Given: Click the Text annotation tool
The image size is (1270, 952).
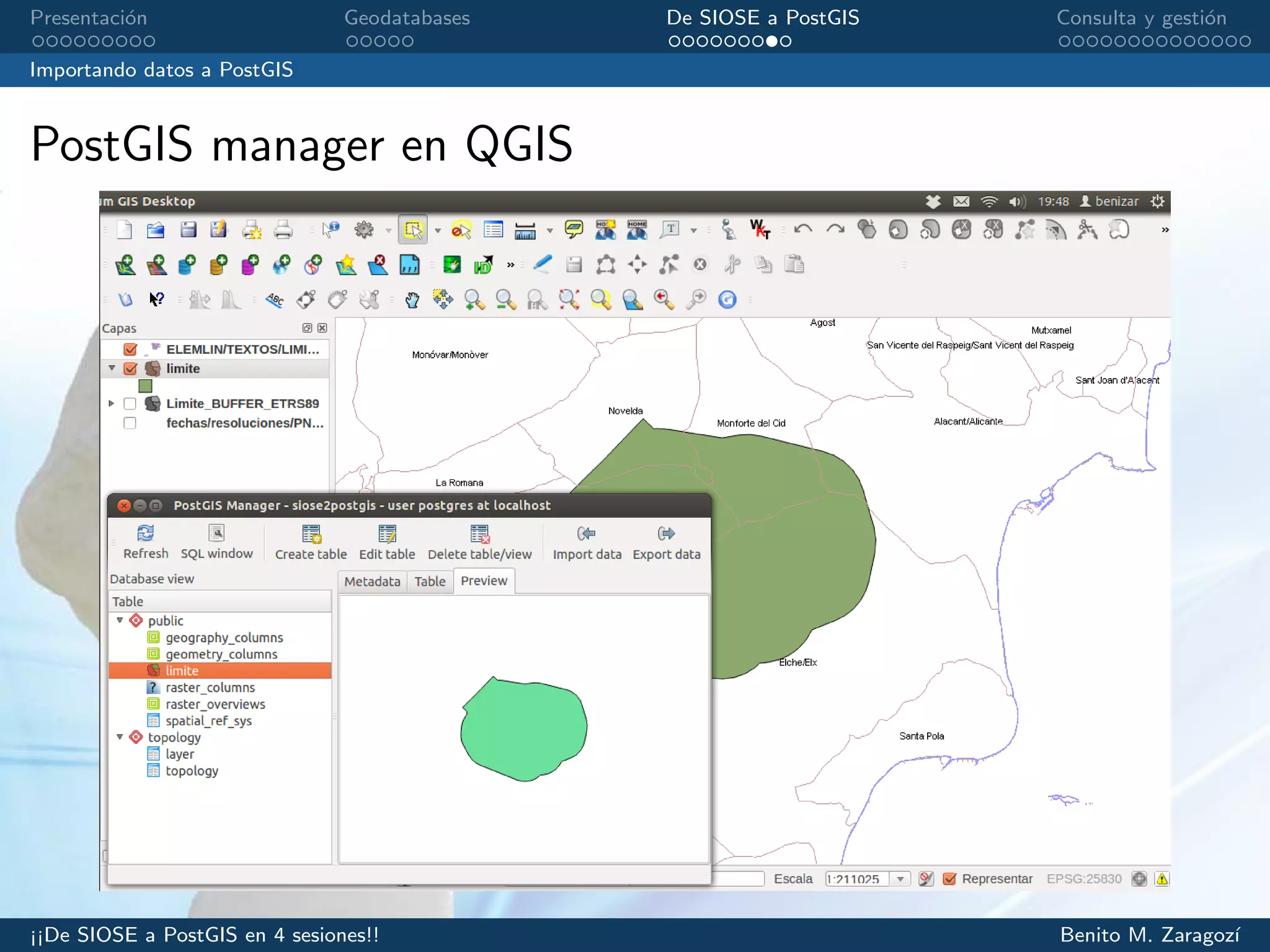Looking at the screenshot, I should (x=670, y=230).
